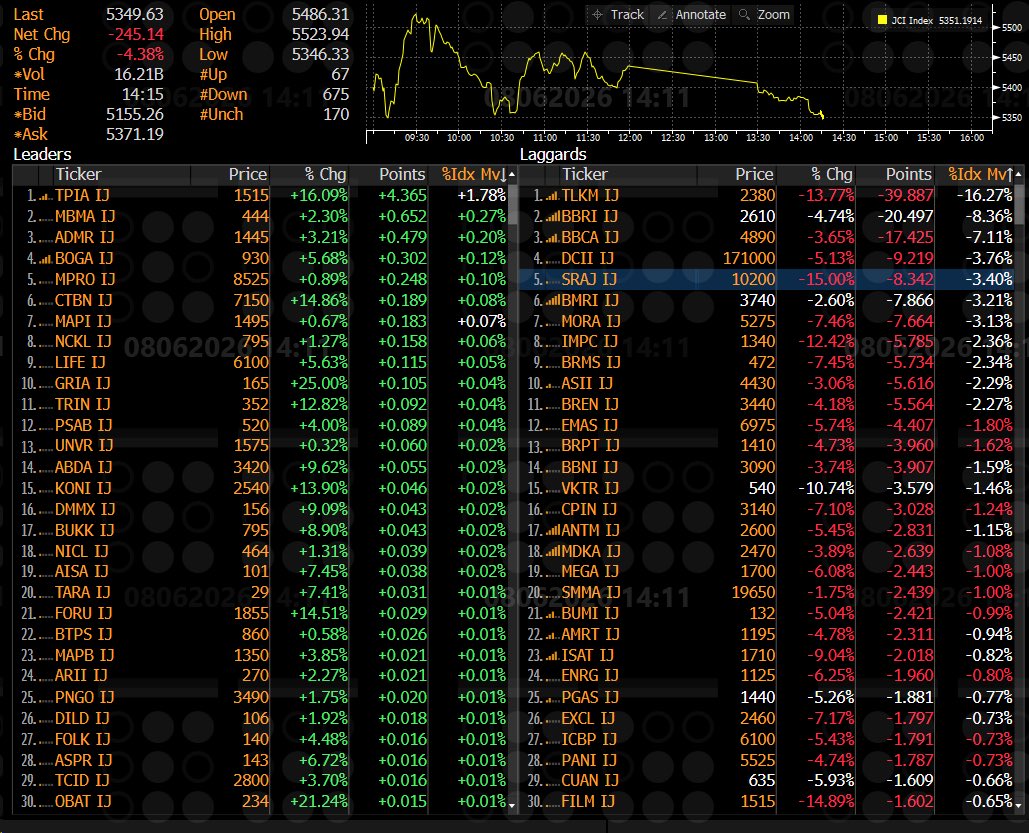This screenshot has width=1029, height=833.
Task: Open VKTR IJ ticker
Action: click(x=590, y=488)
